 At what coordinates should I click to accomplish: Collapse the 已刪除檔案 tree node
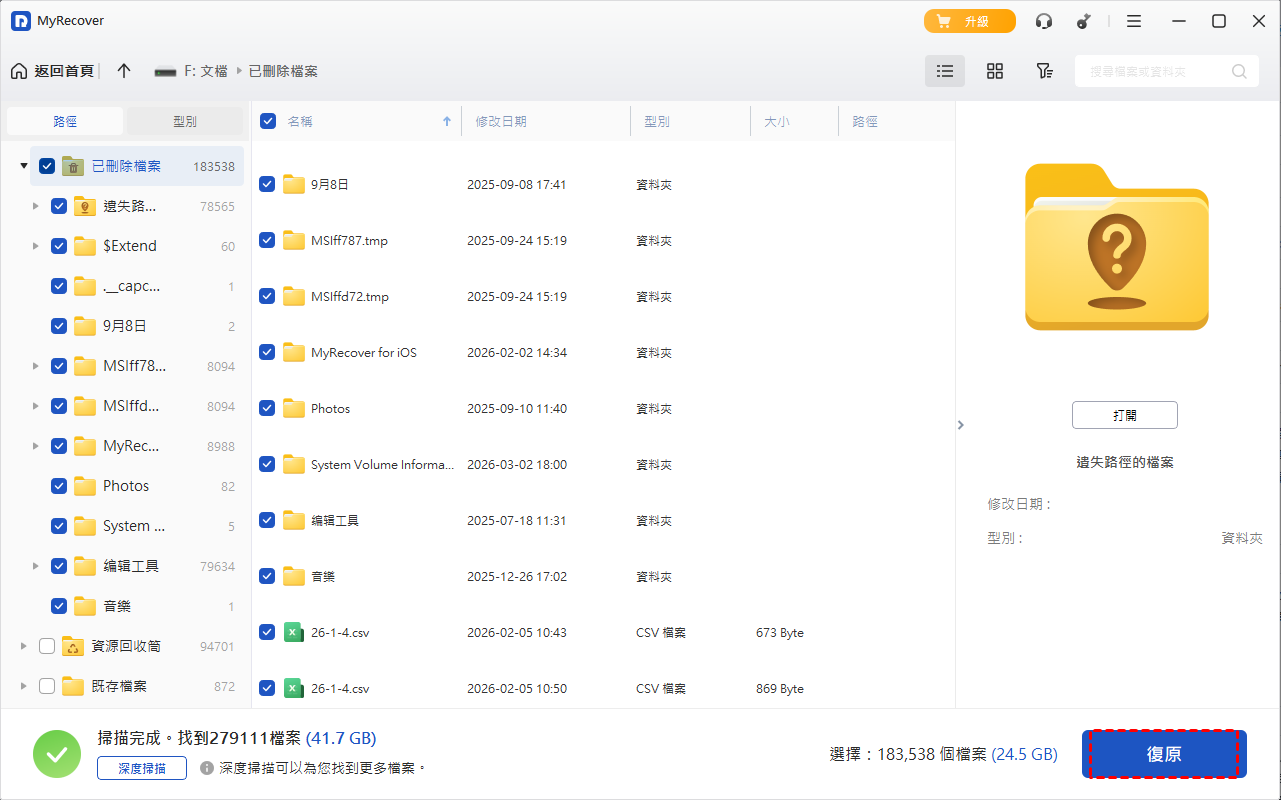[23, 166]
